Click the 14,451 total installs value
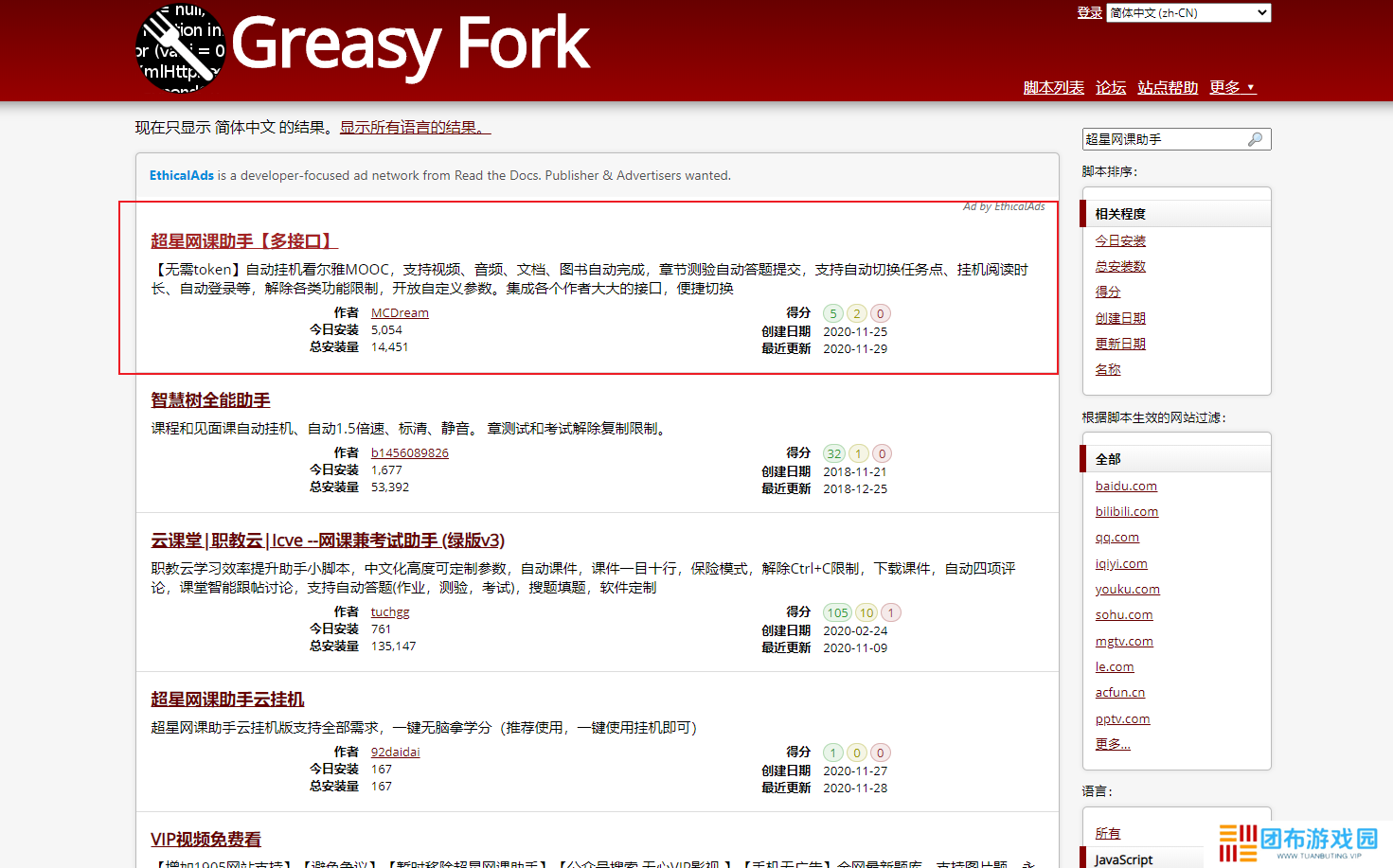Image resolution: width=1393 pixels, height=868 pixels. pos(389,346)
